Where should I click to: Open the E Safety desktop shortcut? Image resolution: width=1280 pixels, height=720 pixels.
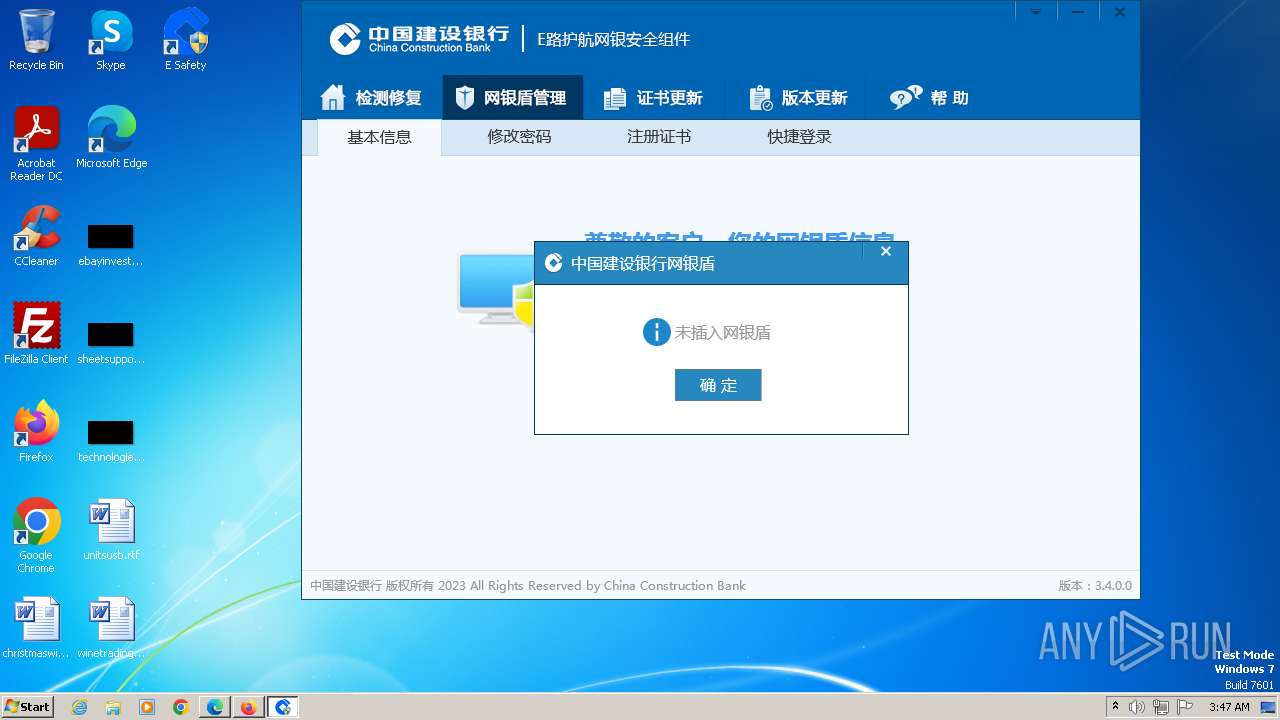pos(185,40)
